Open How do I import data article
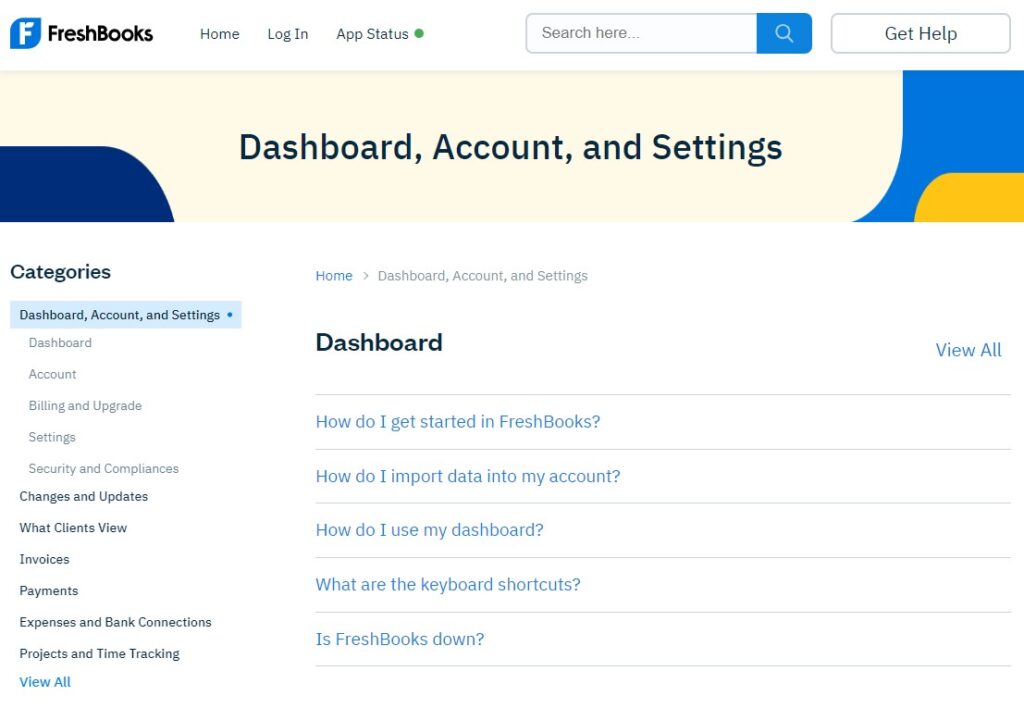Screen dimensions: 1024x708 click(468, 476)
